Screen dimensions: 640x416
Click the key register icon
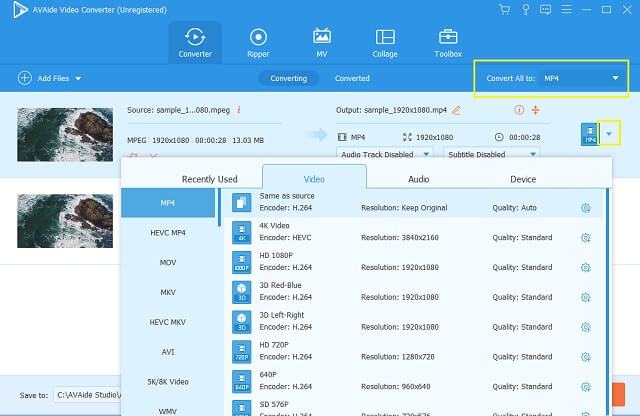pos(525,9)
